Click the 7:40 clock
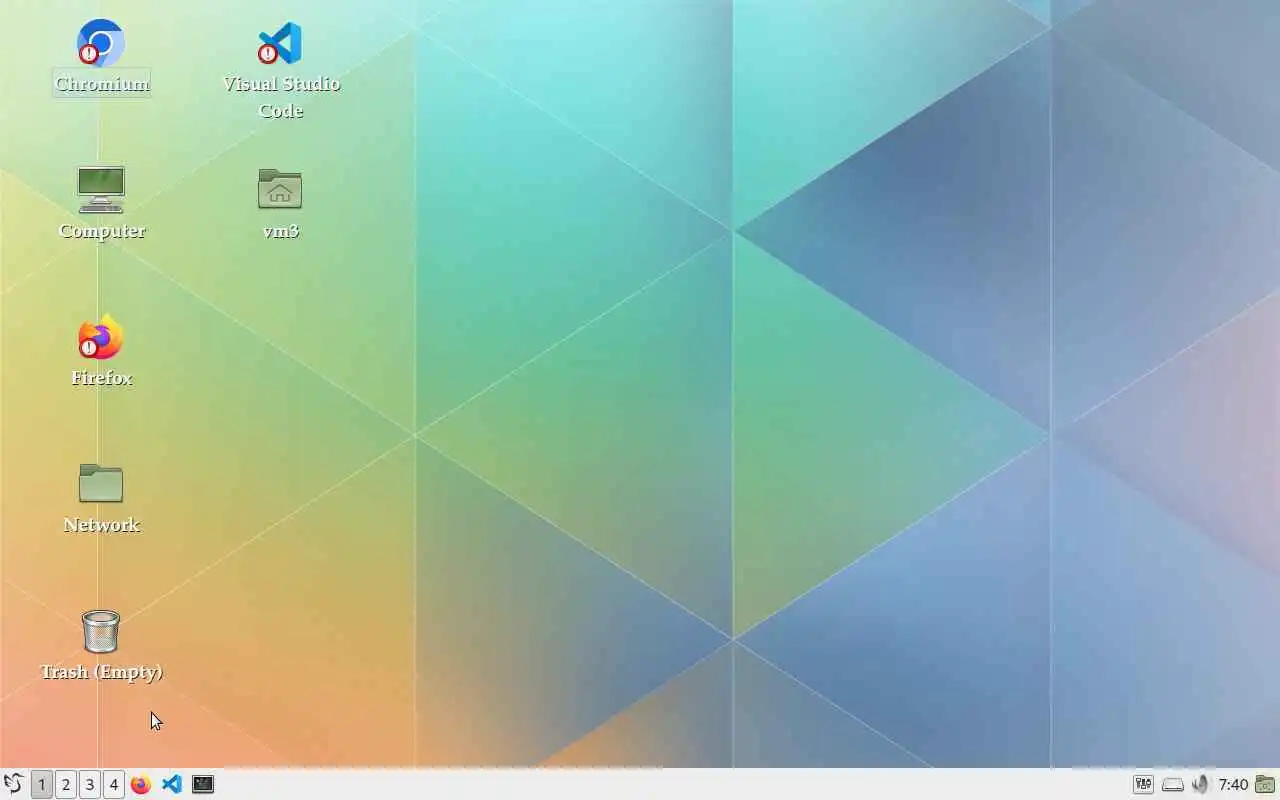1280x800 pixels. [x=1233, y=784]
